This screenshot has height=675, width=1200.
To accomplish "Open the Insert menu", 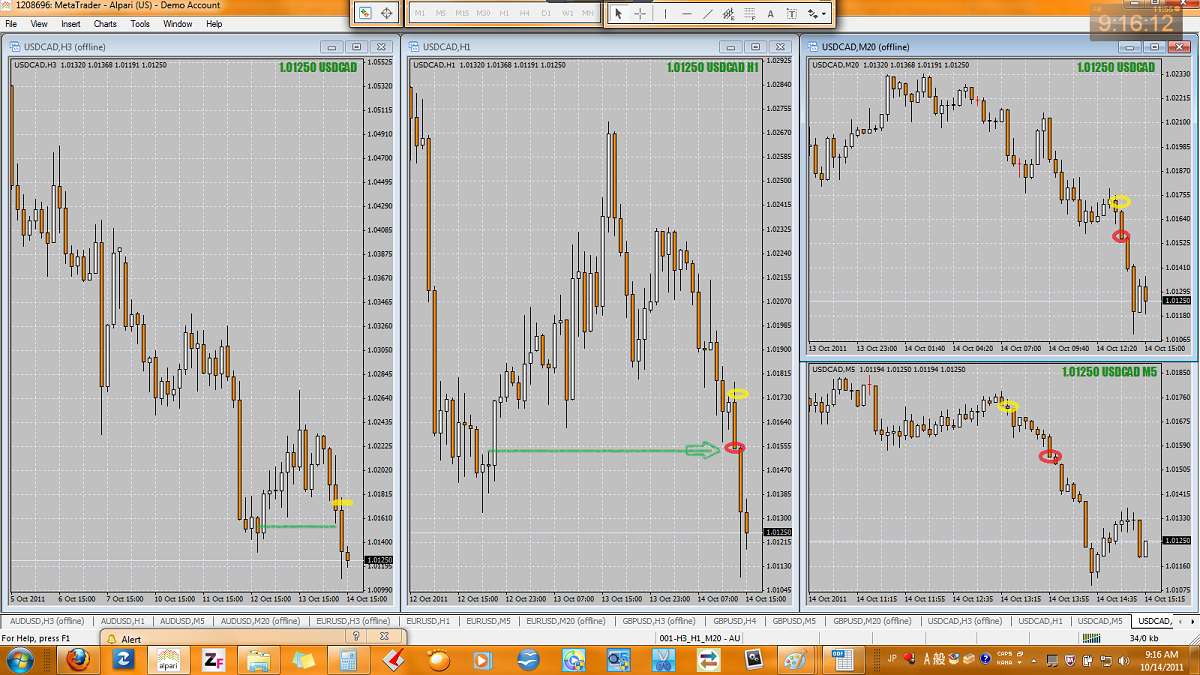I will click(x=71, y=23).
